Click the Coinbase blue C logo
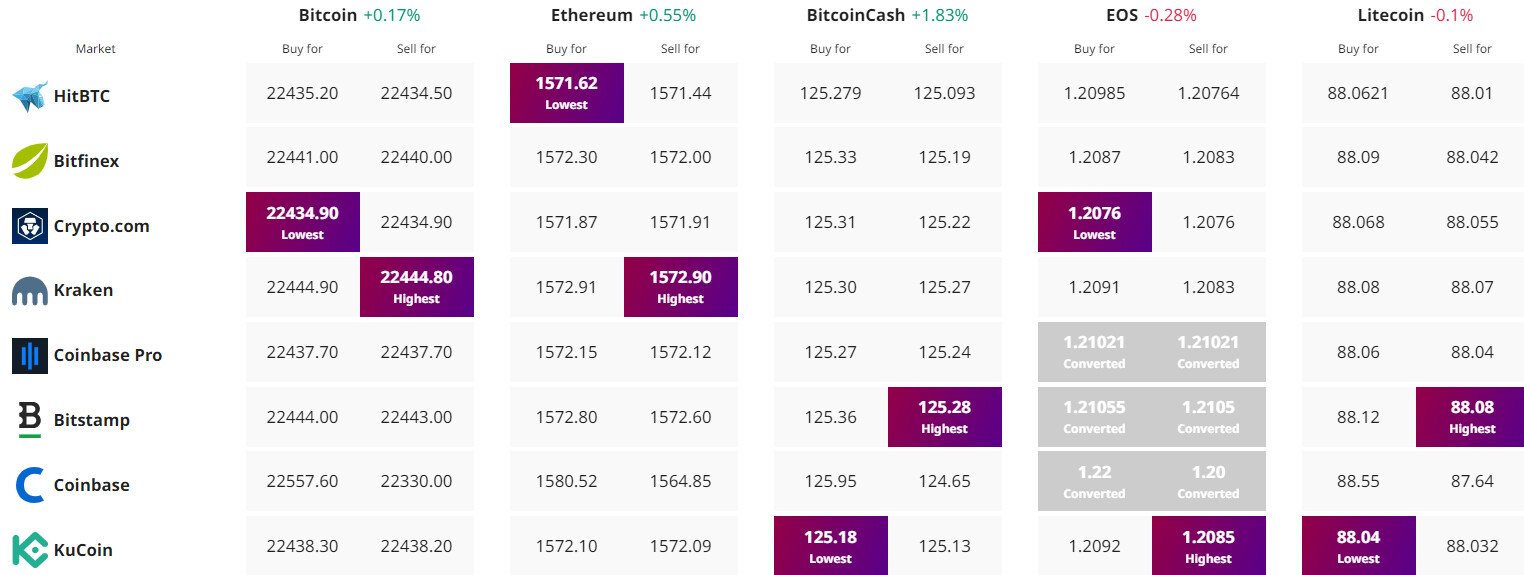 (x=30, y=485)
